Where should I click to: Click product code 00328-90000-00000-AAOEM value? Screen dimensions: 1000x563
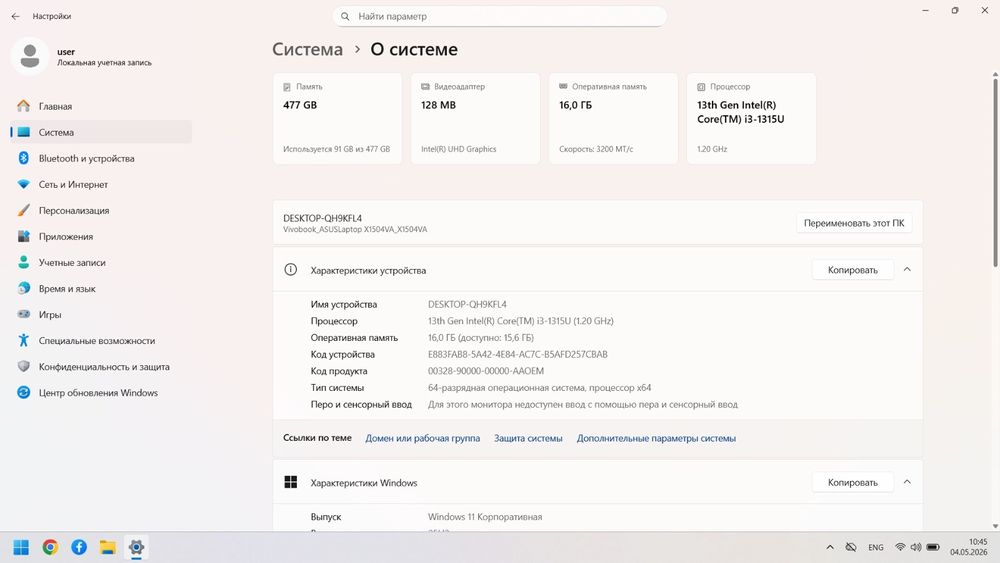pyautogui.click(x=485, y=370)
